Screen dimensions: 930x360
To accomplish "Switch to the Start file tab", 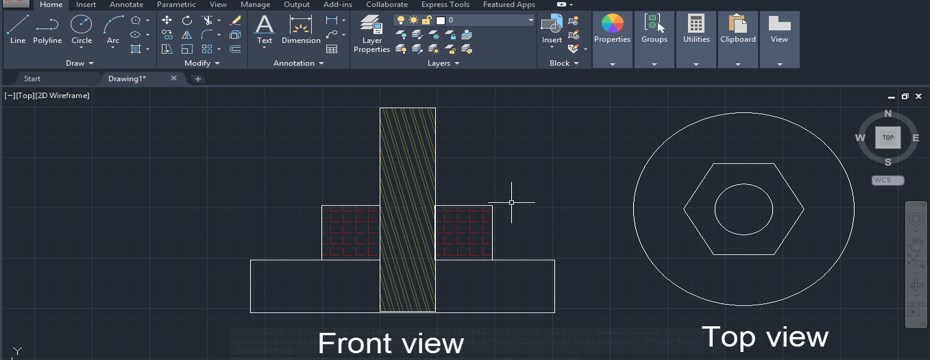I will point(32,78).
